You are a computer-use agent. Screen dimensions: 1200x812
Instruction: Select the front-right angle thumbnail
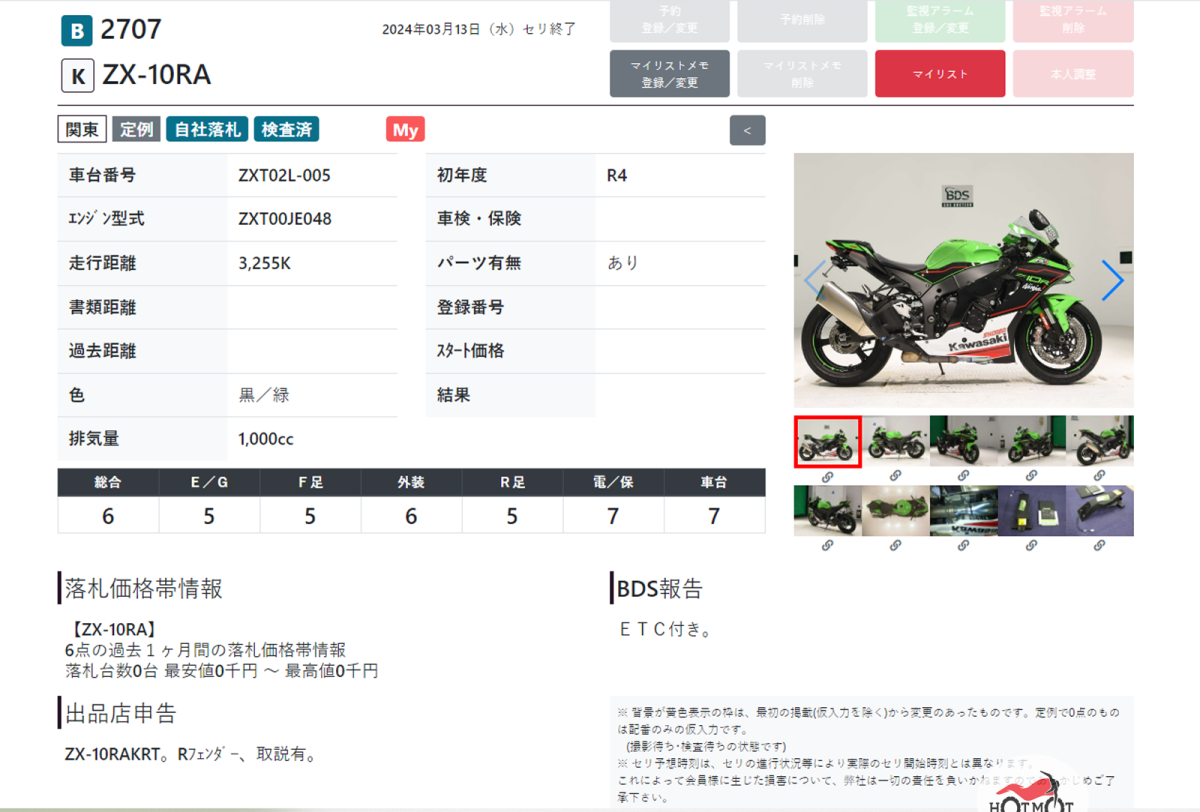point(1032,441)
